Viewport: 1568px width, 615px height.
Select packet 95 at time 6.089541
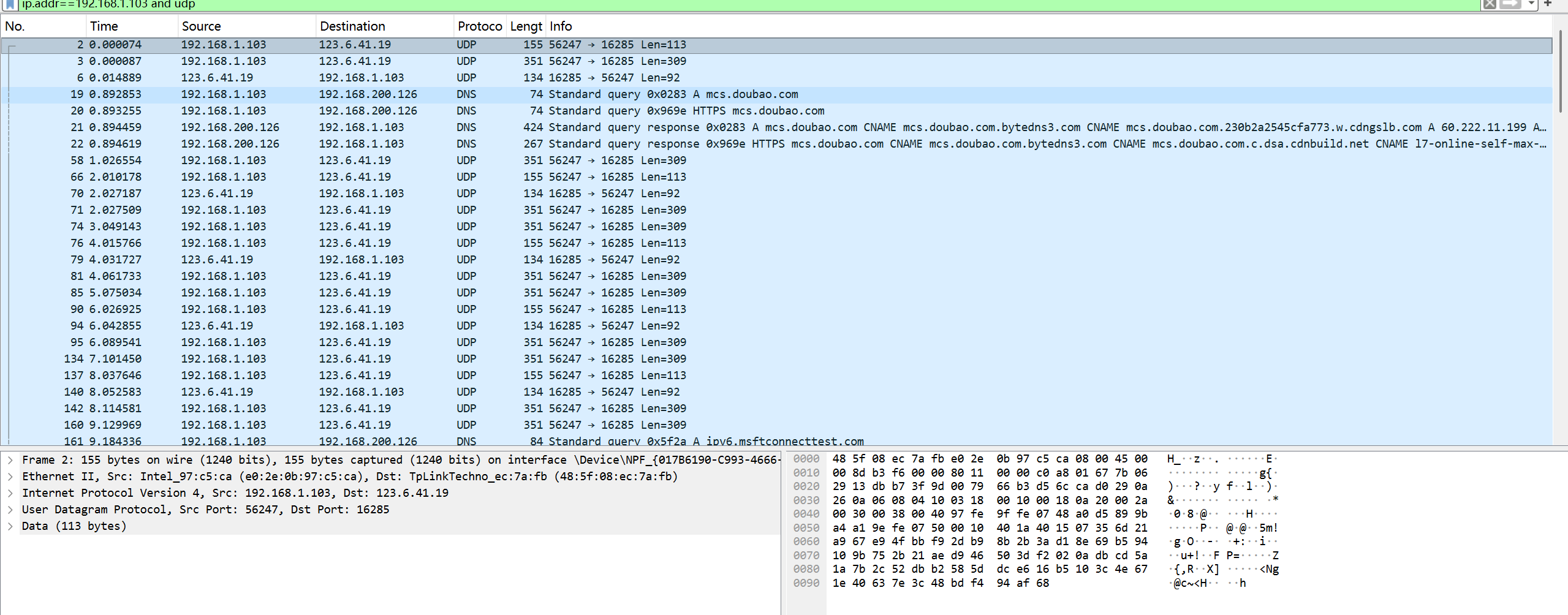click(x=776, y=342)
